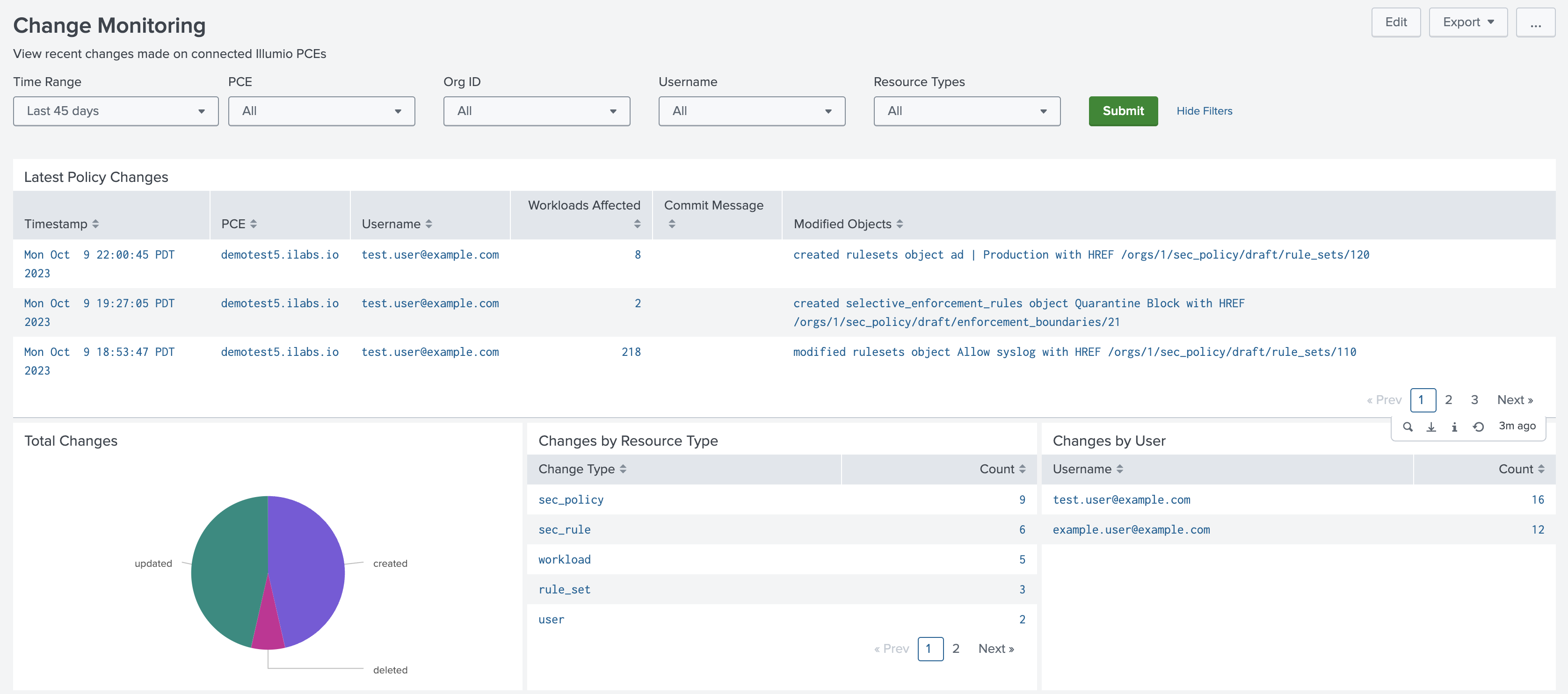Sort Latest Policy Changes by PCE column

pos(239,224)
